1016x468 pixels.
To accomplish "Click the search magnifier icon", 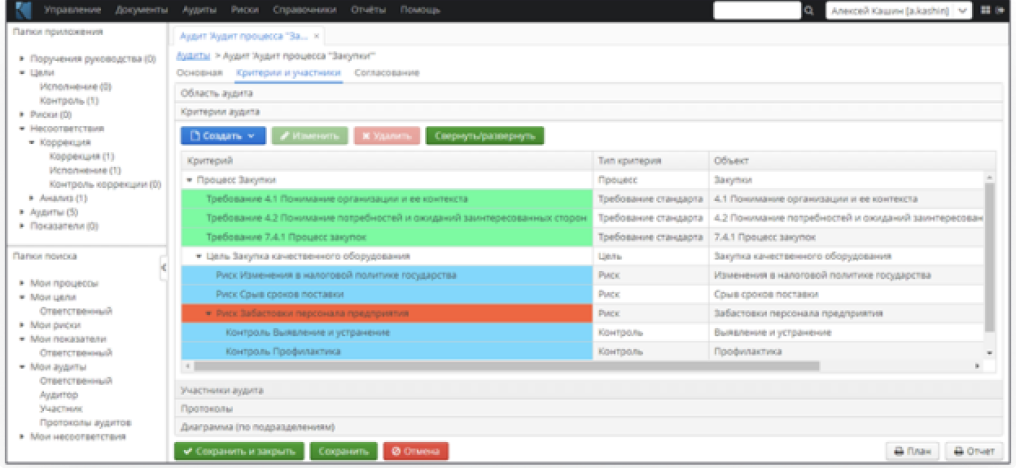I will [809, 10].
